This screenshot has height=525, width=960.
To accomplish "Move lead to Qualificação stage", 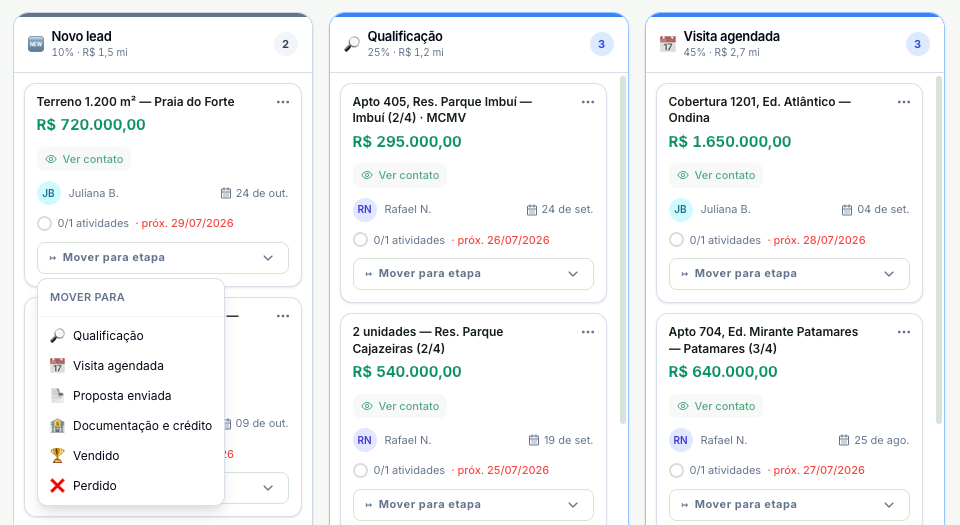I will pyautogui.click(x=131, y=336).
